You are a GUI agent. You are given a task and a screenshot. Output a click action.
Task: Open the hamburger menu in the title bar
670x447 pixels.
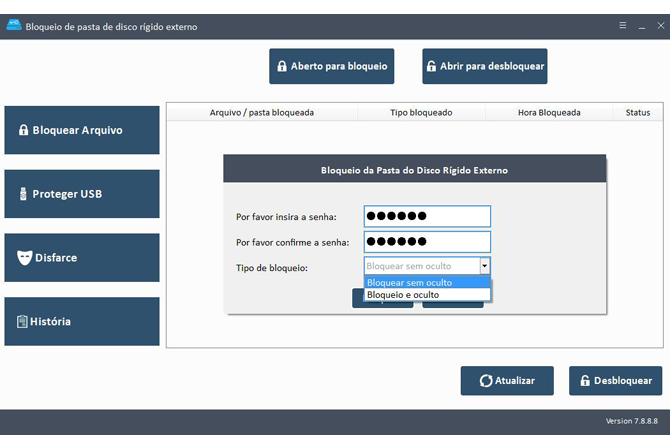click(621, 26)
